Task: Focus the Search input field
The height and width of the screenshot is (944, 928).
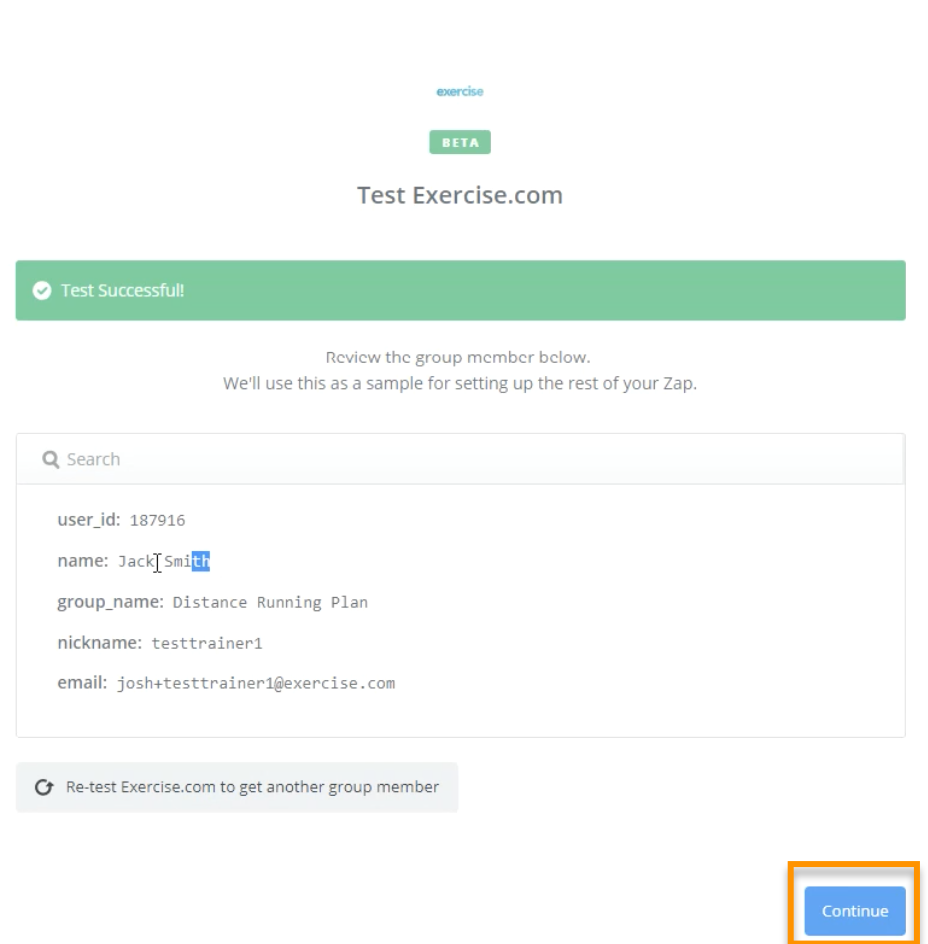Action: (461, 459)
